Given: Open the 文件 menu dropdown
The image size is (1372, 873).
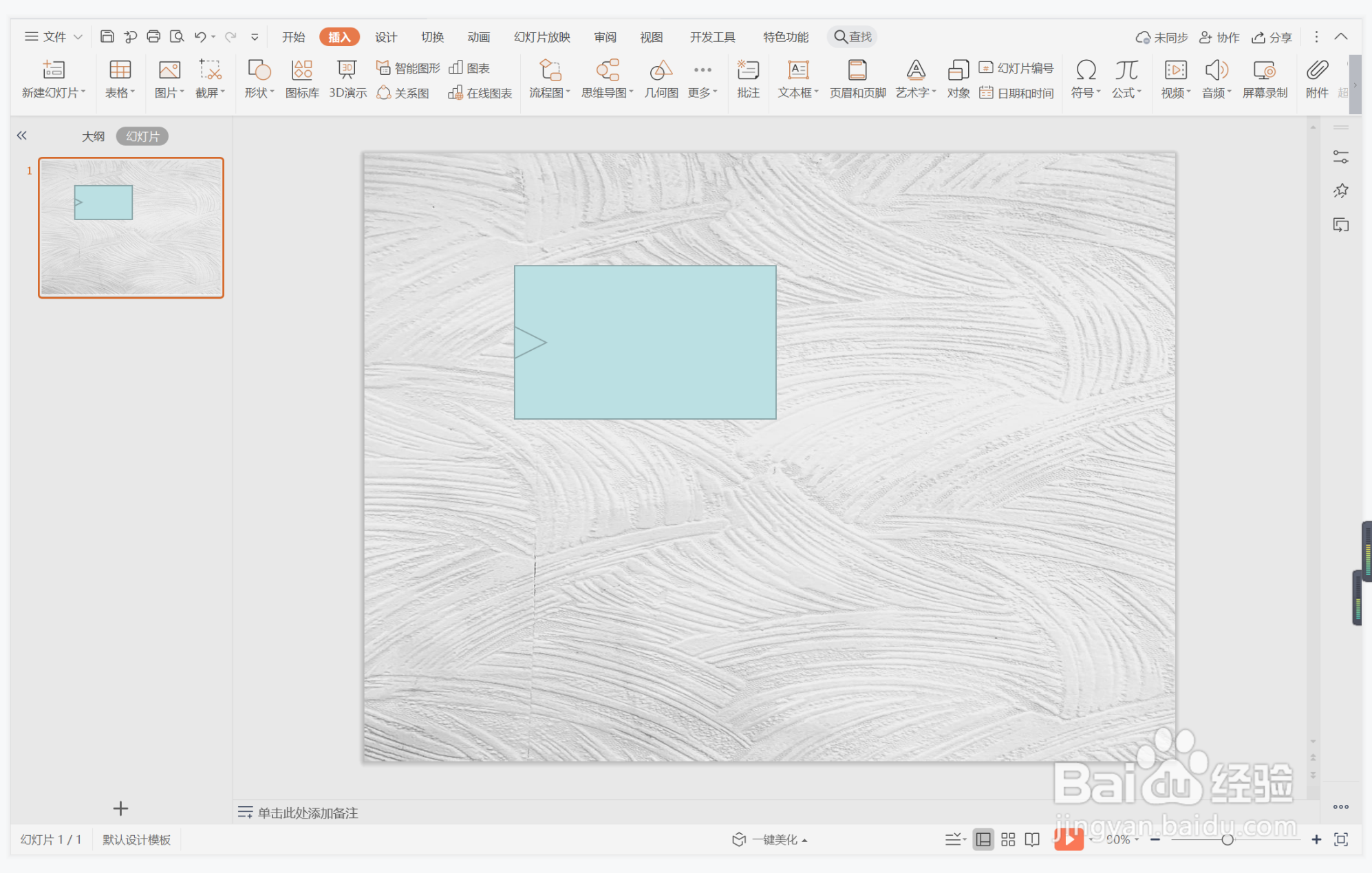Looking at the screenshot, I should coord(54,36).
